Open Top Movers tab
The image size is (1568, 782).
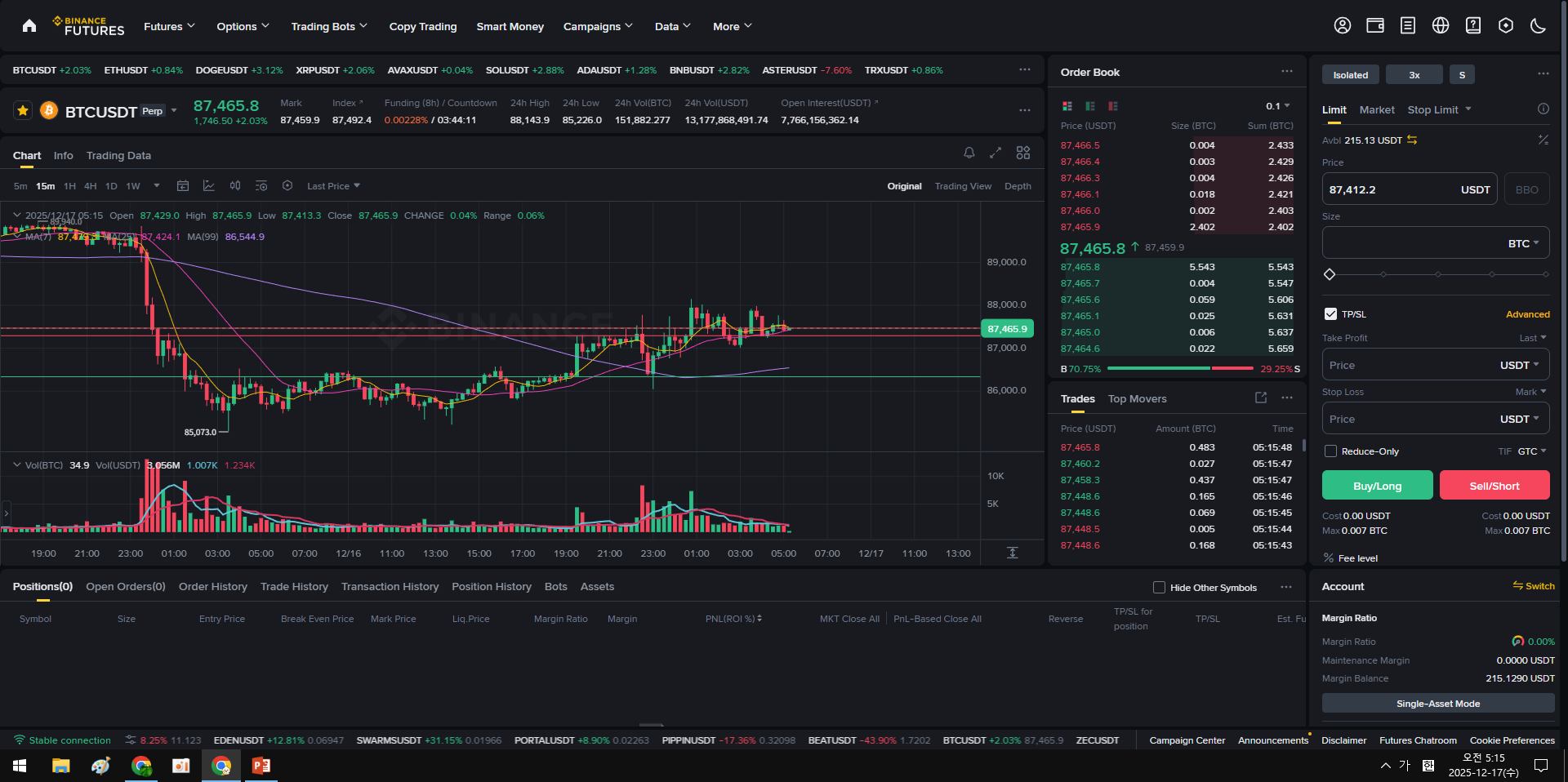point(1137,398)
